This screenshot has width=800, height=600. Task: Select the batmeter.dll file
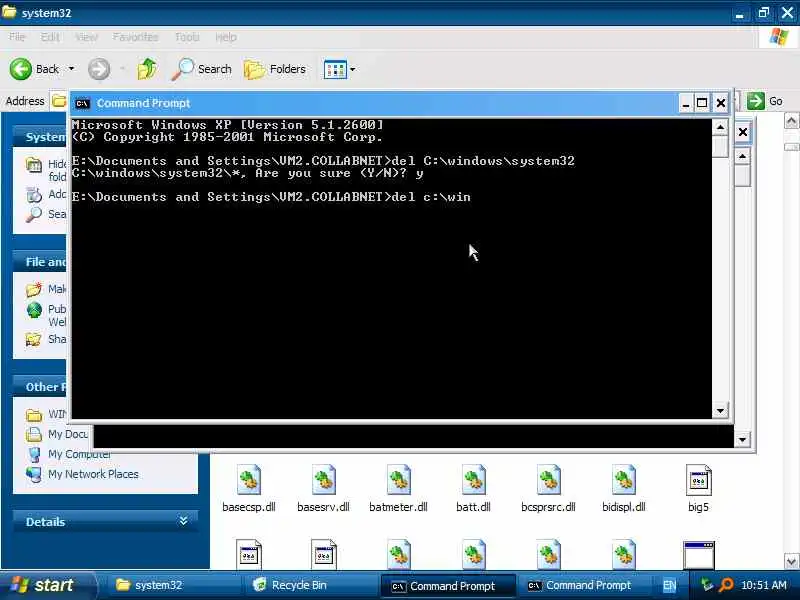(x=398, y=488)
